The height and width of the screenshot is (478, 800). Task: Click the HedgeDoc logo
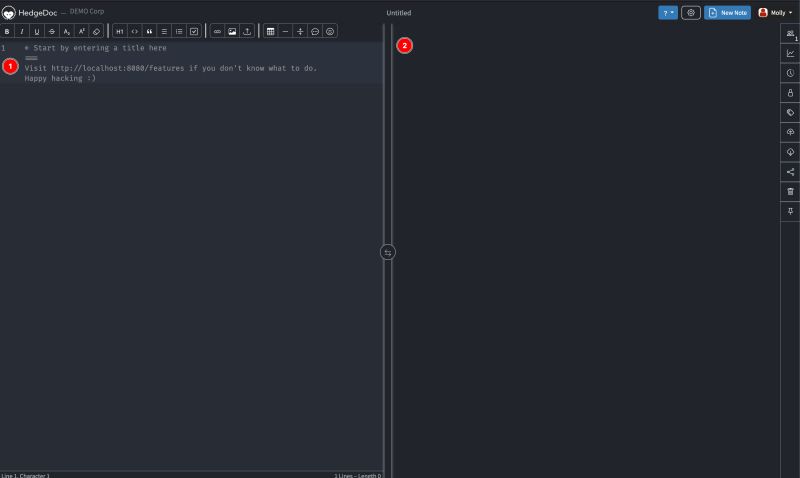tap(30, 13)
